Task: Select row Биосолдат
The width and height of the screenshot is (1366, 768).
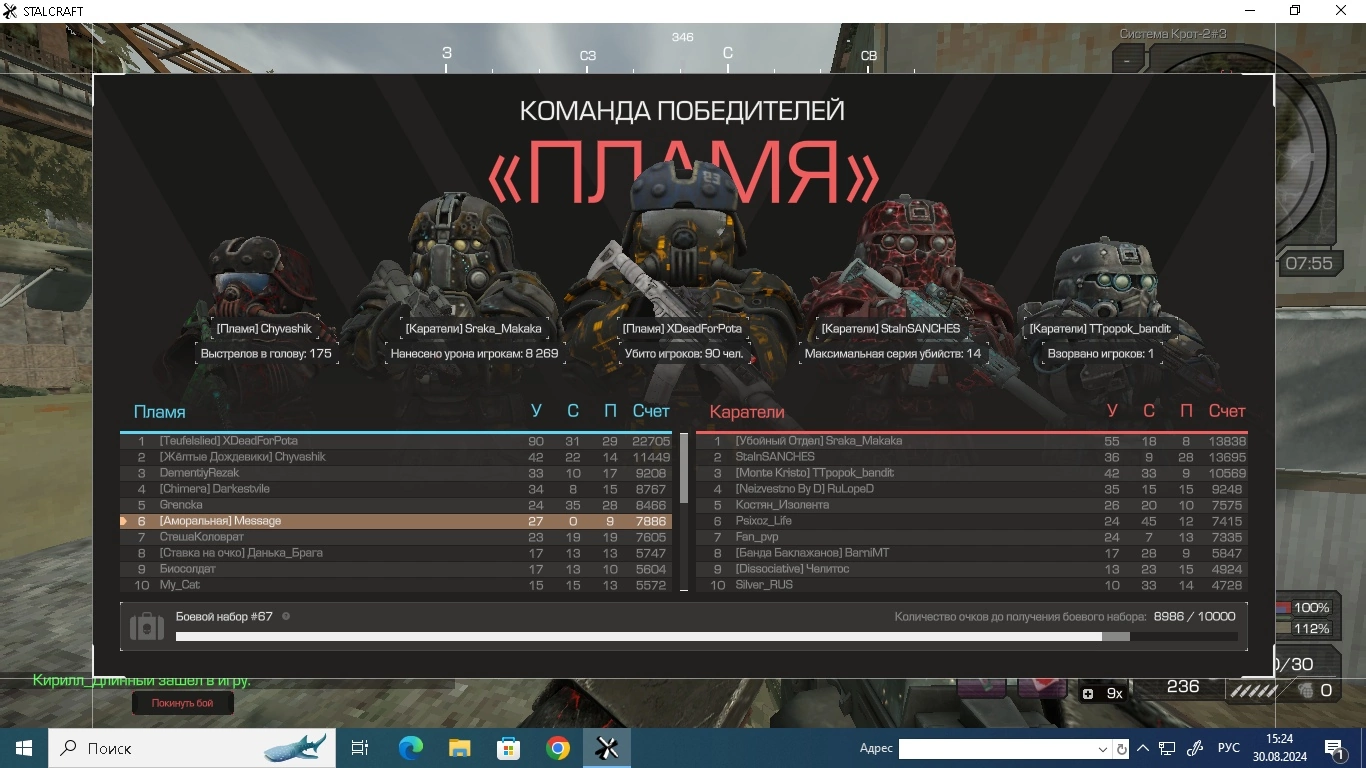Action: 396,569
